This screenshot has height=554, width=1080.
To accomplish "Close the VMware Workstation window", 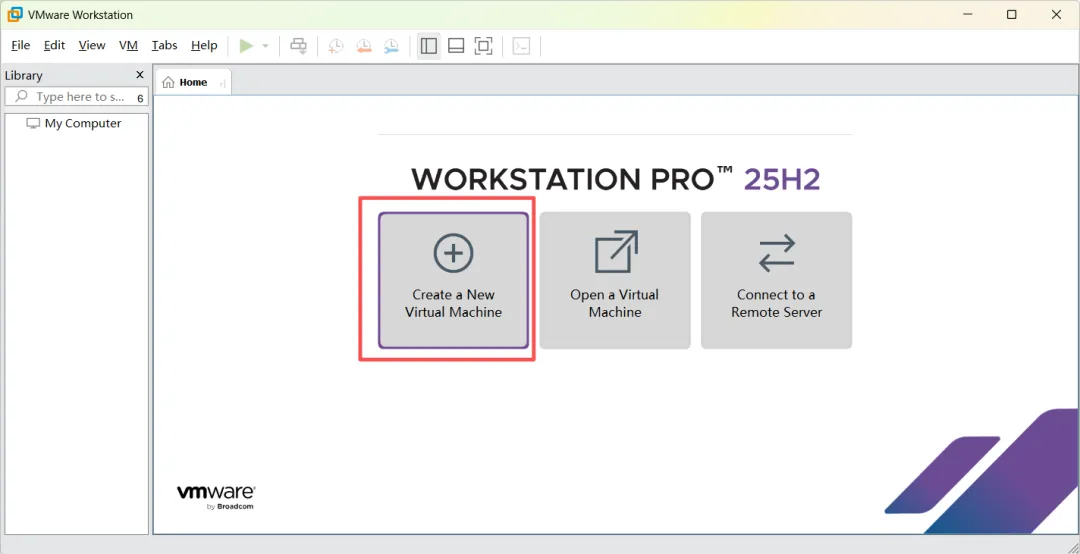I will (1055, 14).
